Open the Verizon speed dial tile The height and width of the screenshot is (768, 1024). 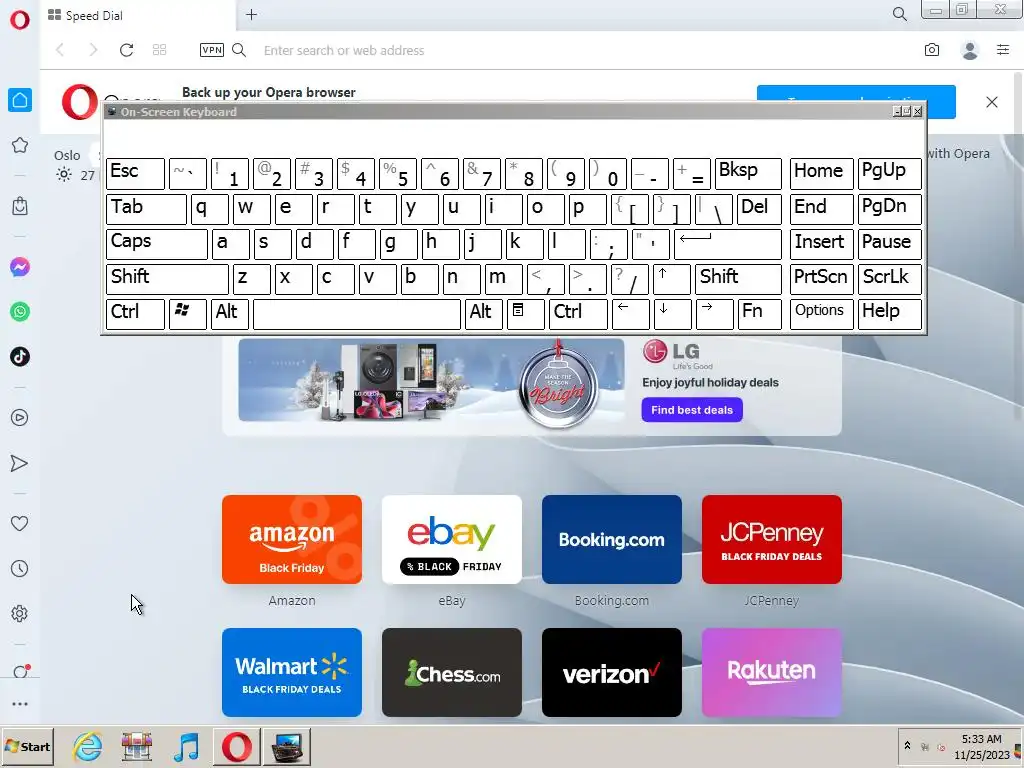[x=612, y=673]
